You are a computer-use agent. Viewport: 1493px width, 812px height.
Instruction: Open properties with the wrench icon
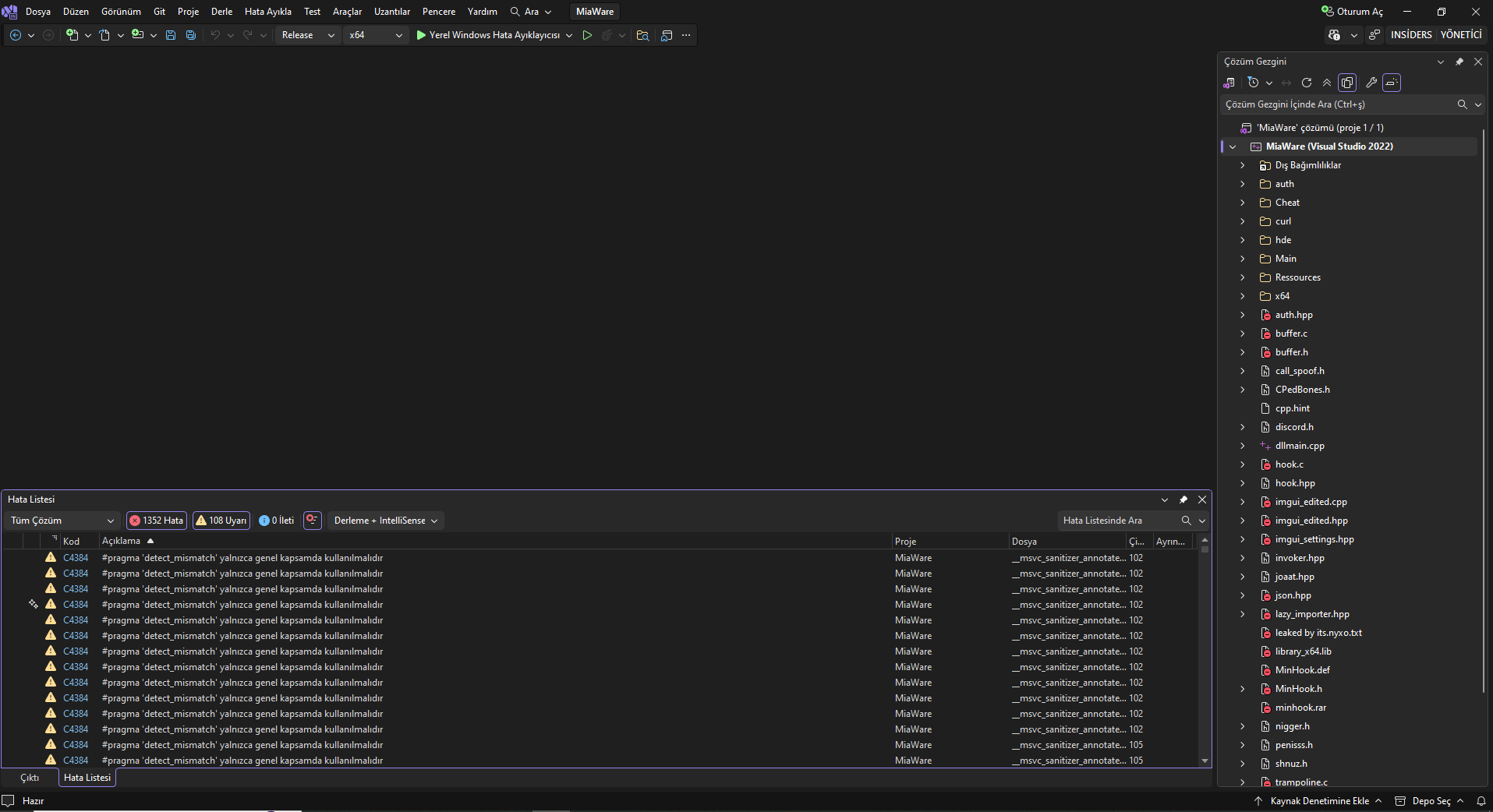(1371, 83)
